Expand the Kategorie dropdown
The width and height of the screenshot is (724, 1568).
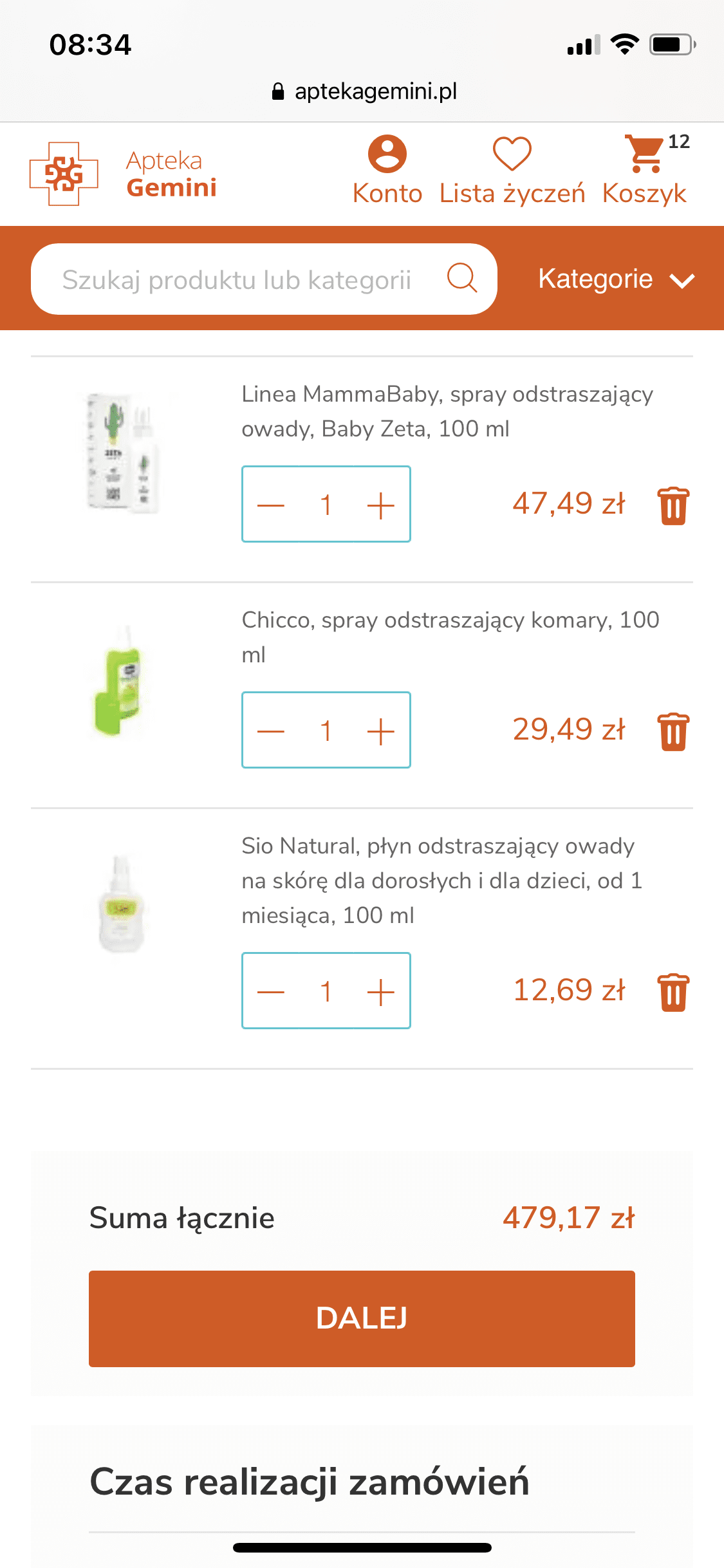[x=616, y=279]
